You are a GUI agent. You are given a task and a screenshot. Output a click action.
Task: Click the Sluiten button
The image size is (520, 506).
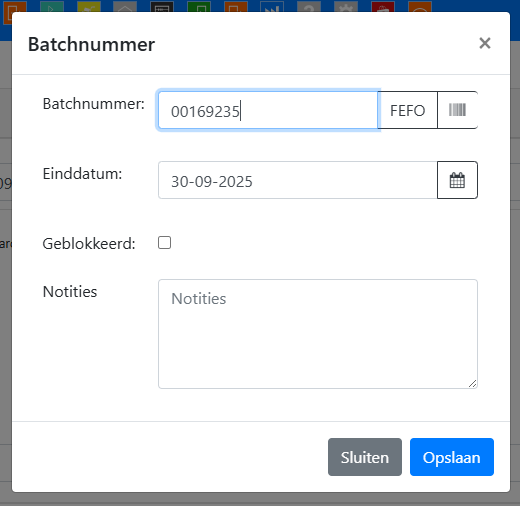tap(365, 457)
